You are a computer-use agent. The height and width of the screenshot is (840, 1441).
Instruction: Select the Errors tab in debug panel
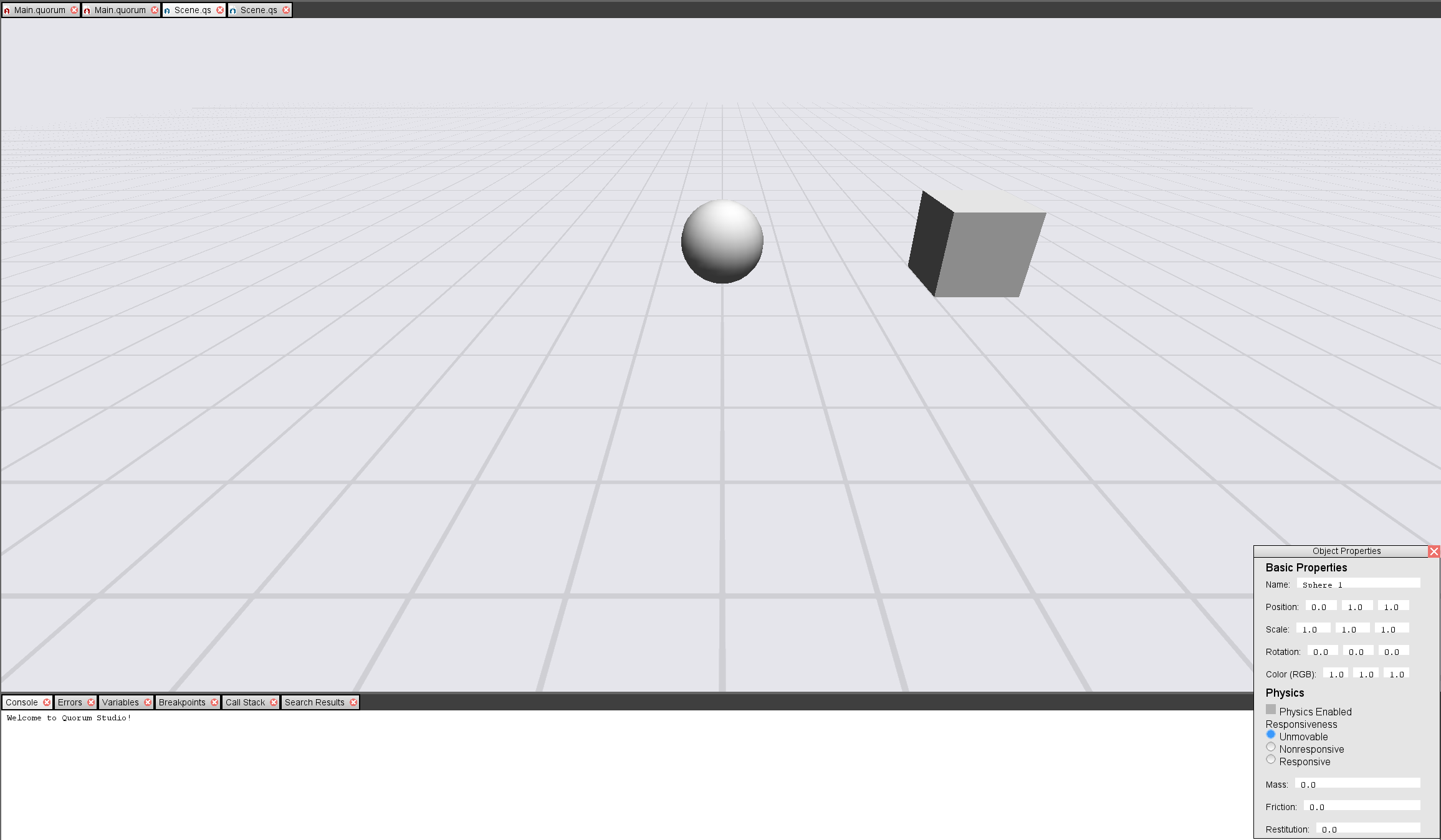point(71,702)
